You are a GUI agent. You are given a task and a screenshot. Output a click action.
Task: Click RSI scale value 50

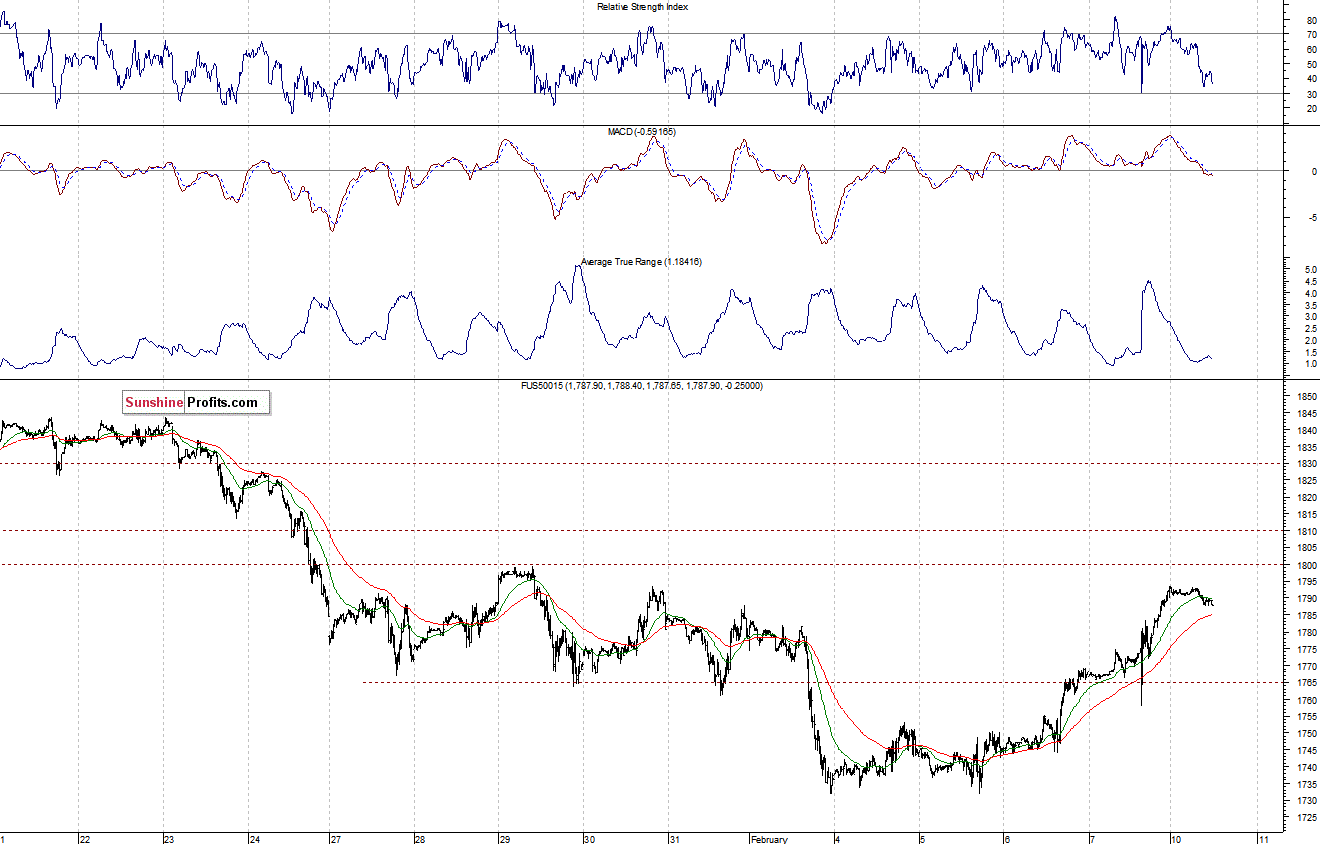1311,64
